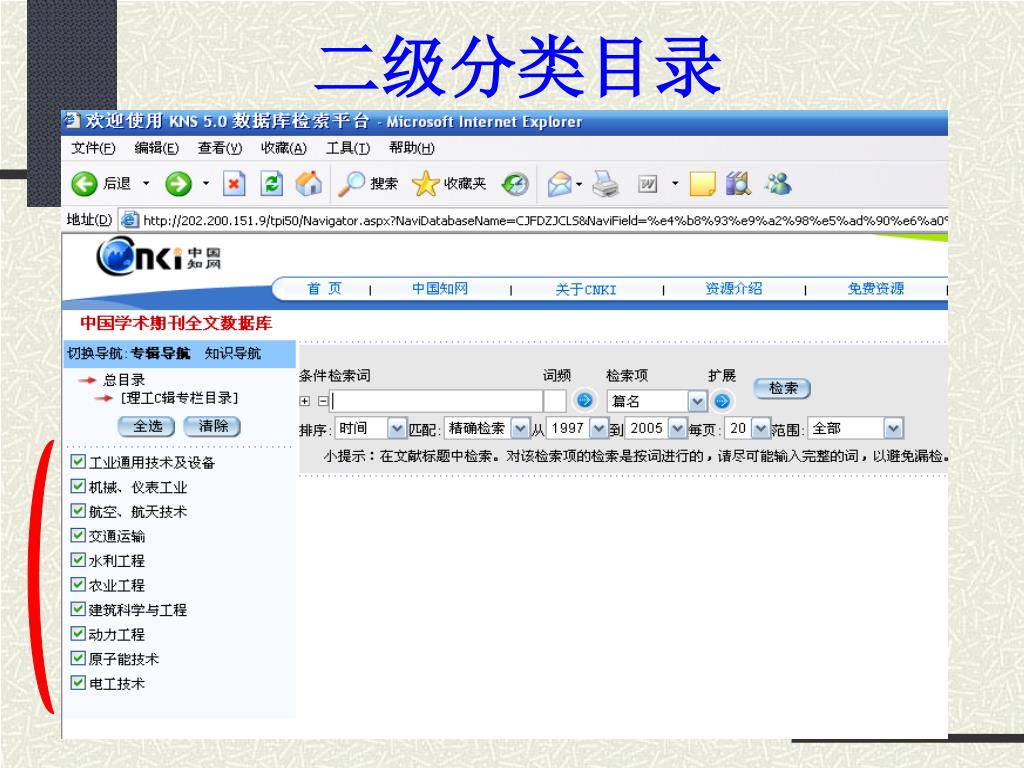Open the end year 2005 dropdown
Viewport: 1024px width, 768px height.
(656, 428)
